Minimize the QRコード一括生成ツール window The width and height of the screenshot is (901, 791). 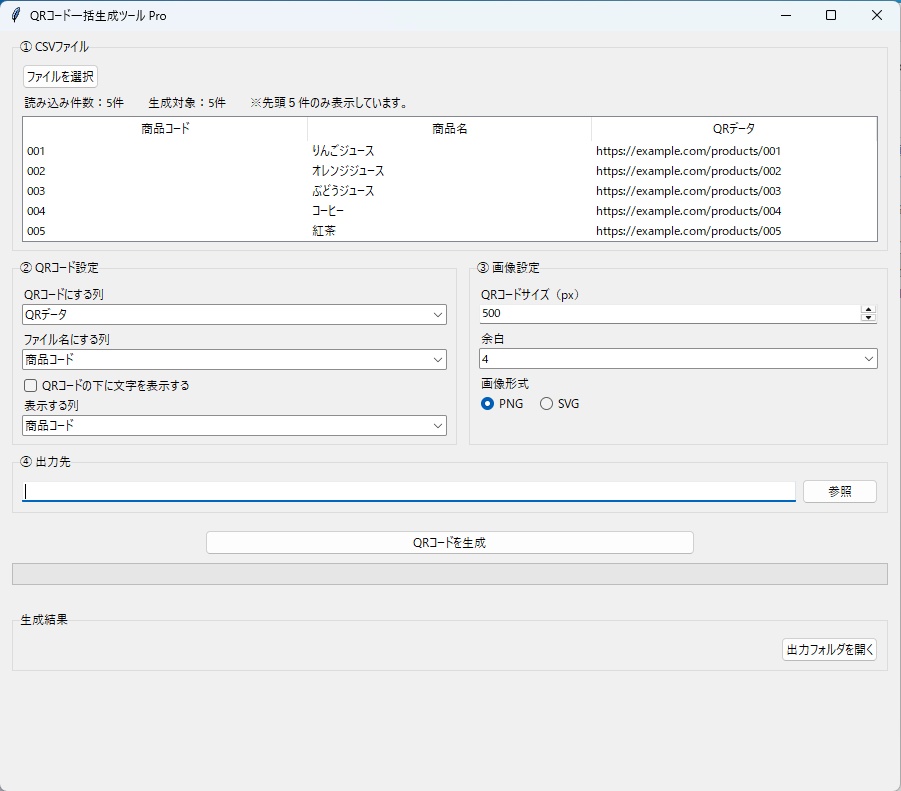(786, 16)
